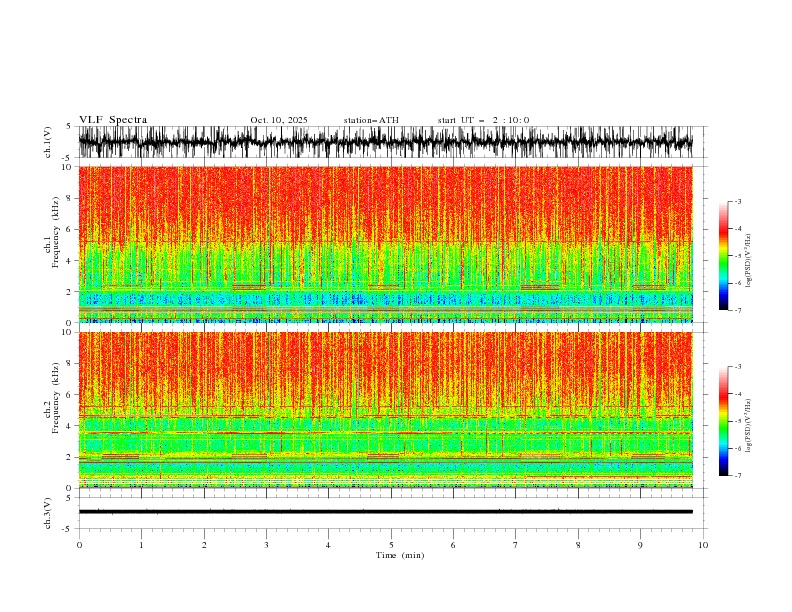Click the upper colorbar "log(PSD)(V²/Hz)" label
Screen dimensions: 792x612
pos(749,260)
